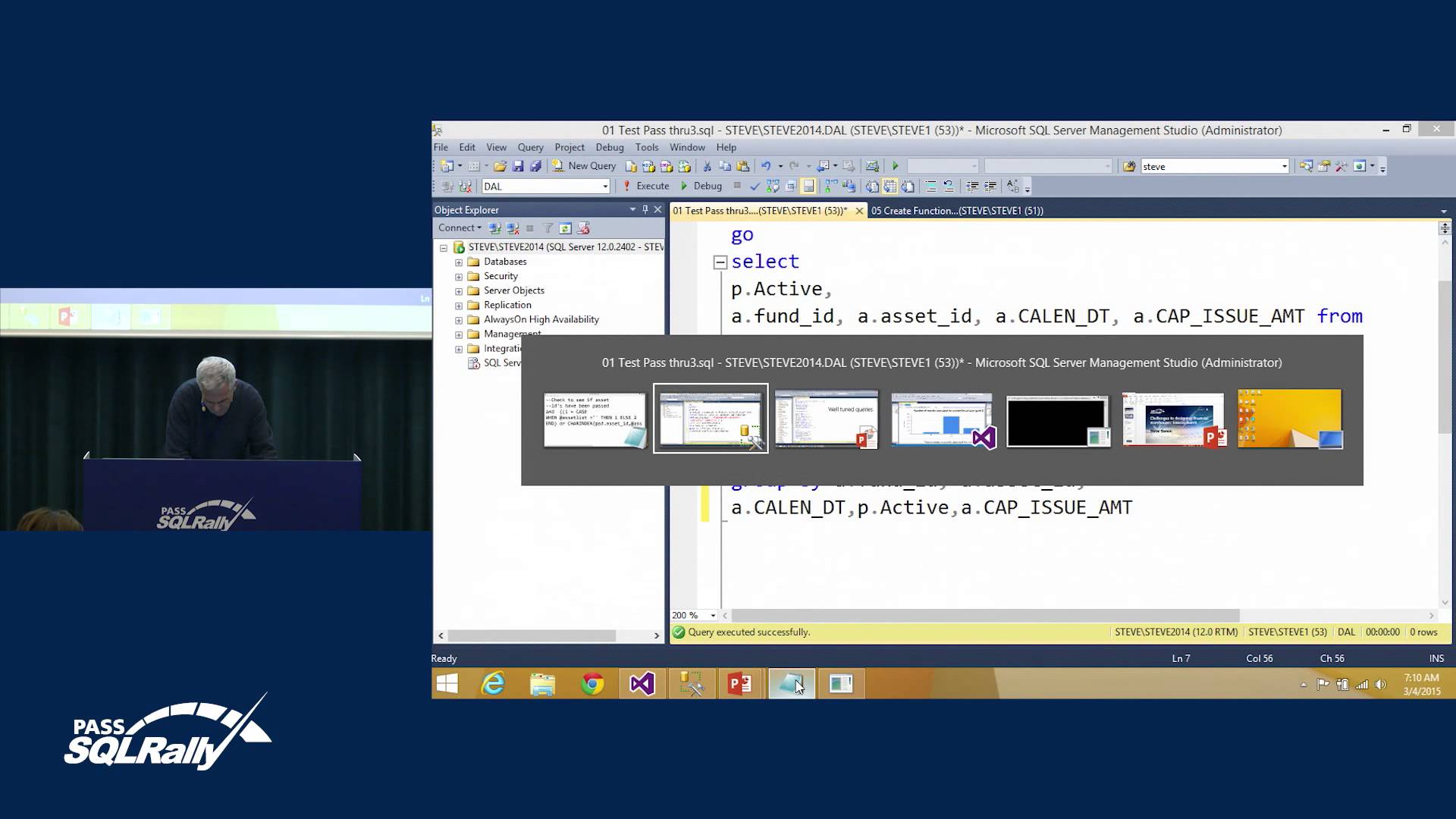The height and width of the screenshot is (819, 1456).
Task: Select STEVE\STEVE2014 server instance
Action: [x=555, y=246]
